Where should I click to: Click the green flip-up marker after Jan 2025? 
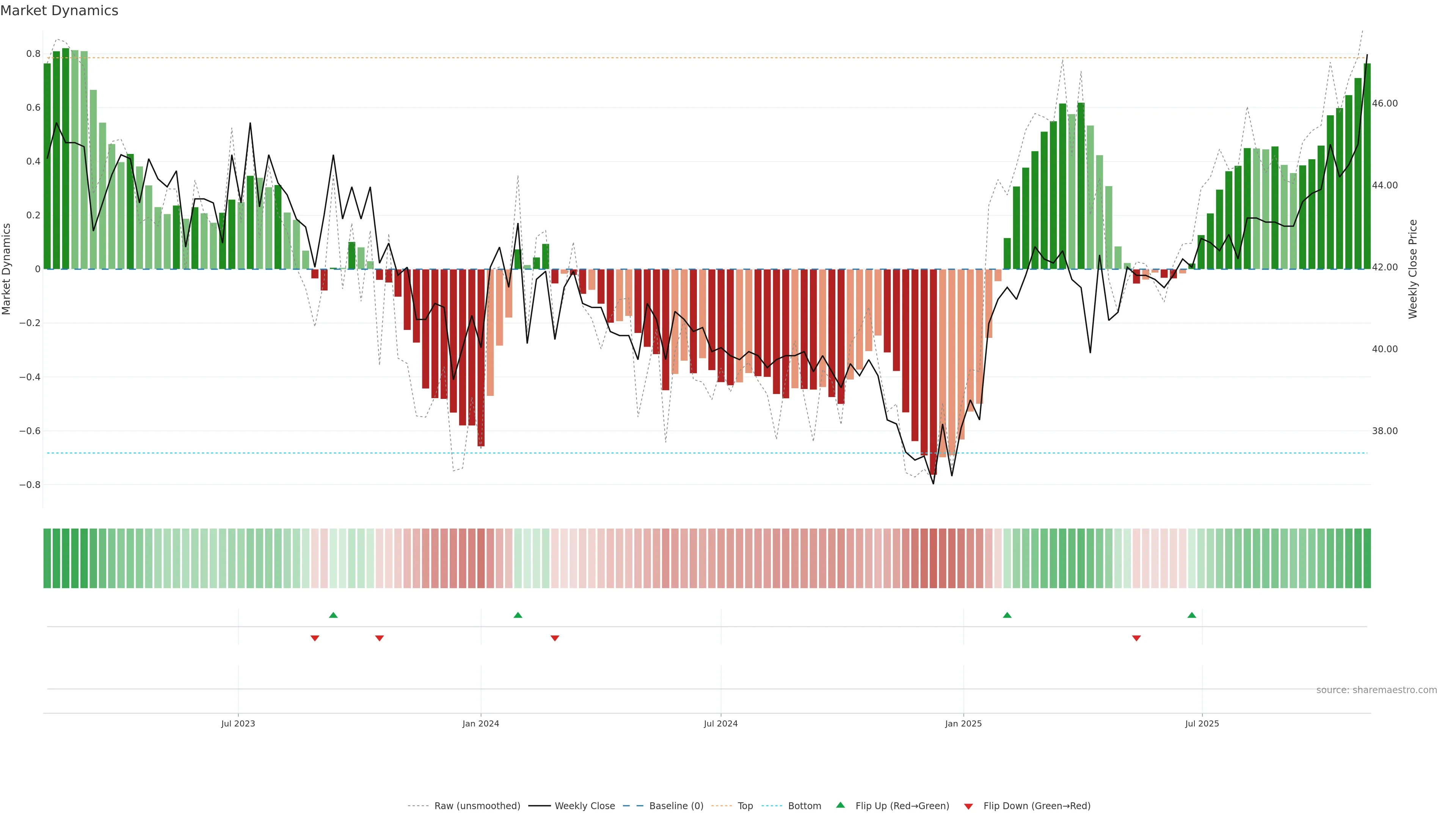1007,615
